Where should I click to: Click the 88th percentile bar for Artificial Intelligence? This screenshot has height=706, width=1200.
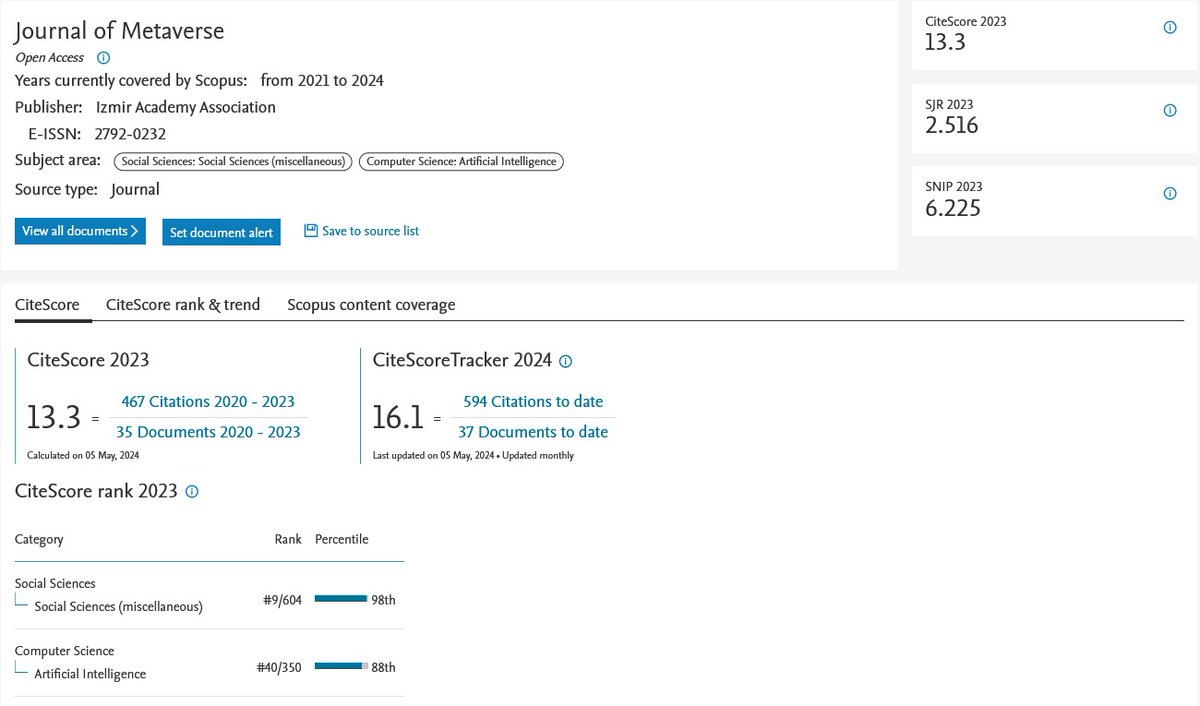(341, 665)
